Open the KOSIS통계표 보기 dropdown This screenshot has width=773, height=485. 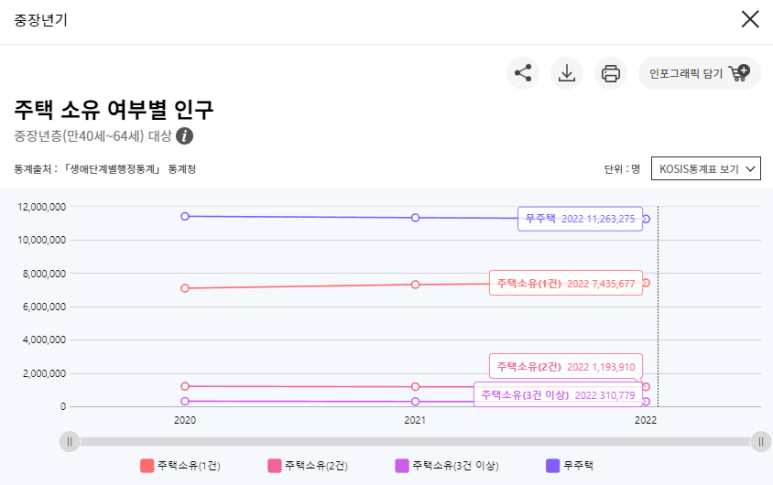[705, 169]
